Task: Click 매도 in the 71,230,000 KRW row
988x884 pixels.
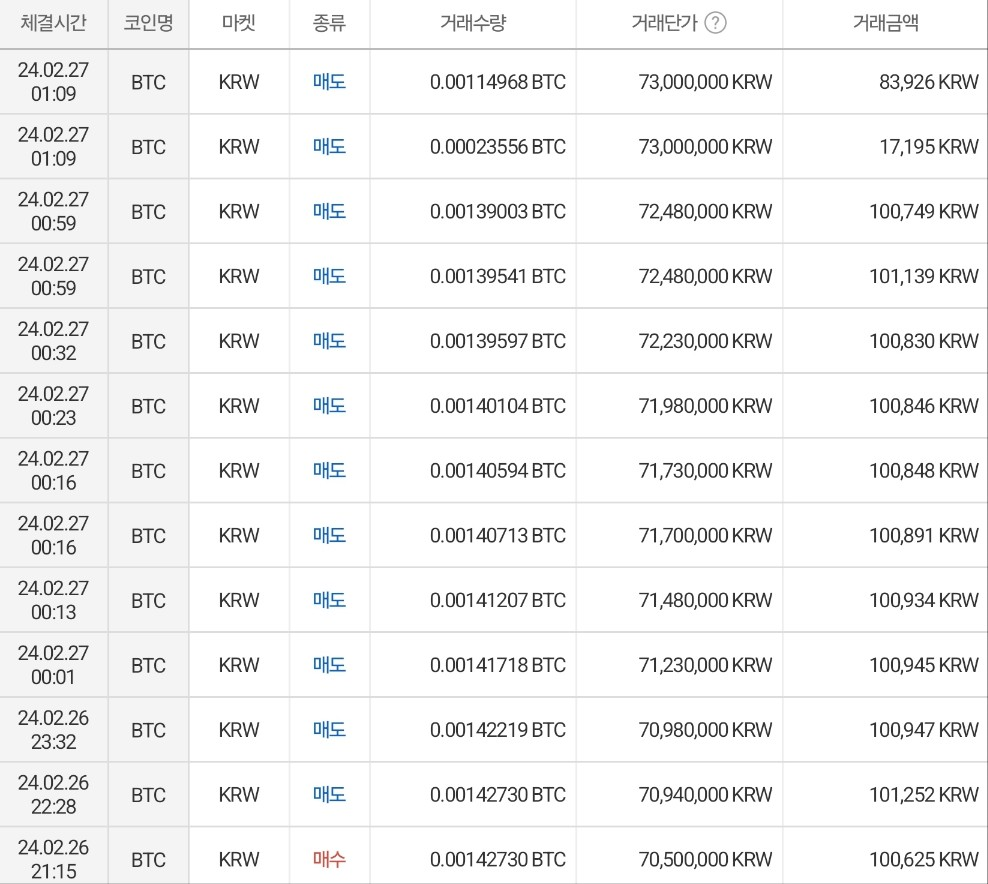Action: [x=330, y=665]
